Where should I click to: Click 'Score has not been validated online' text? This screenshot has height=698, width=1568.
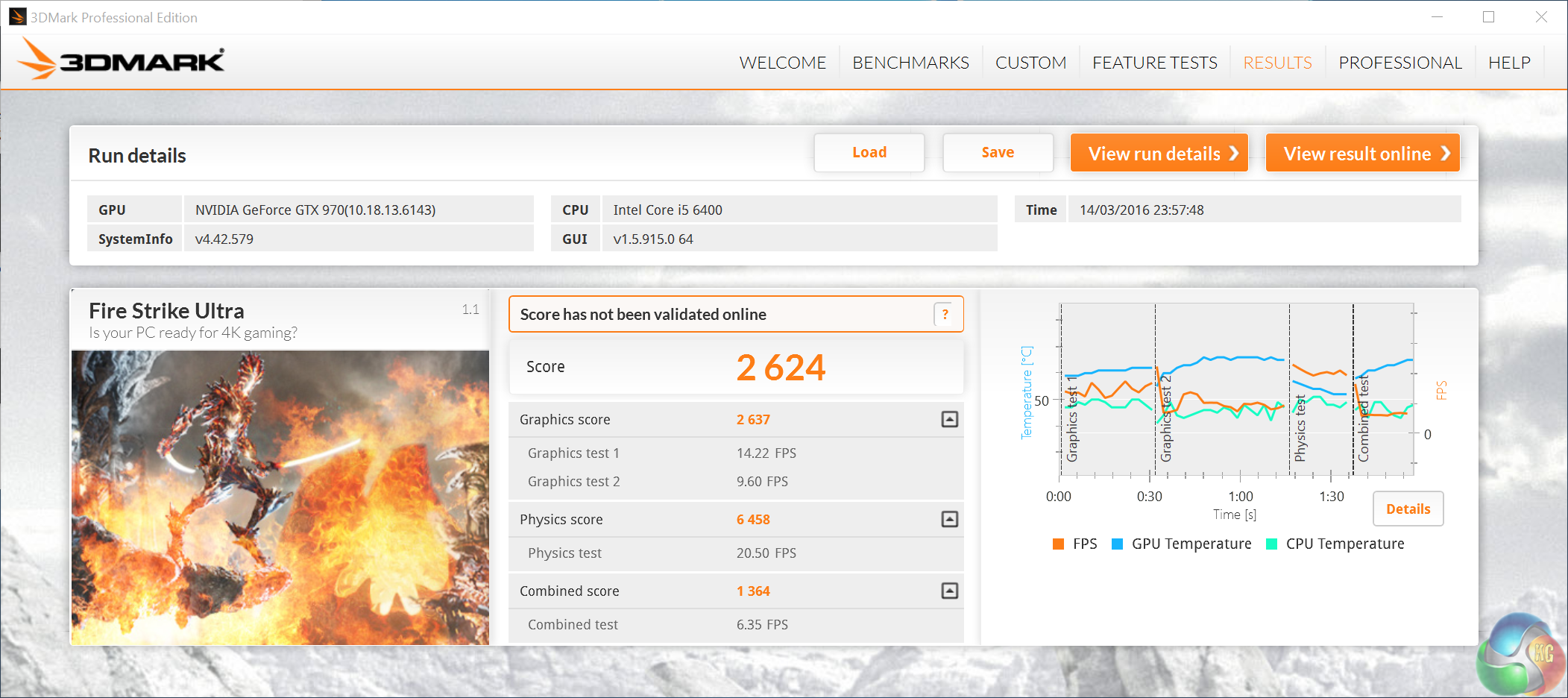point(643,315)
